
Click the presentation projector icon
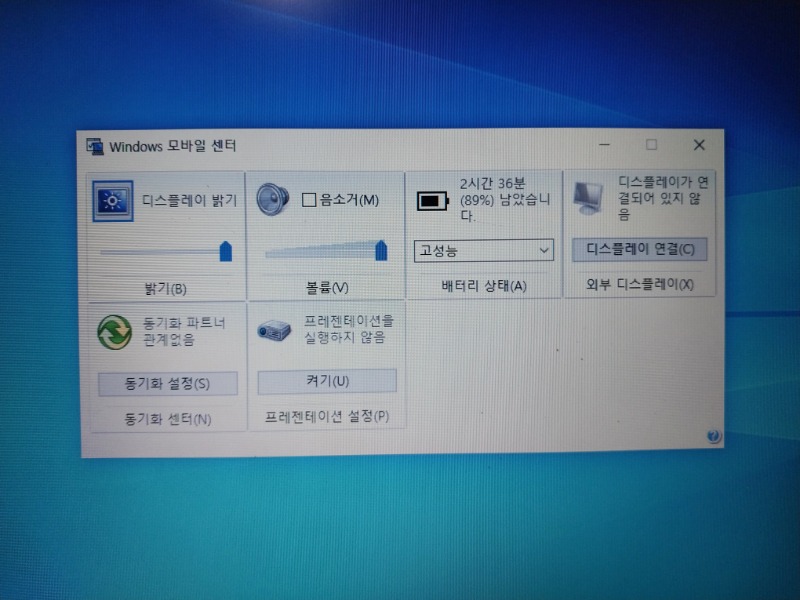pyautogui.click(x=274, y=331)
